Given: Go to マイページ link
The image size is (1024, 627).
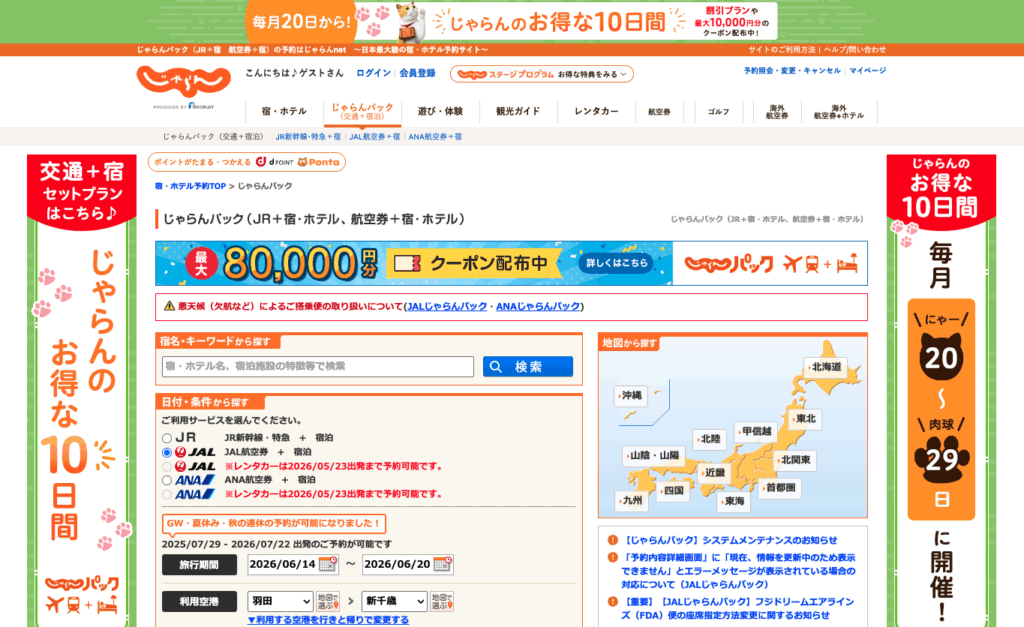Looking at the screenshot, I should pyautogui.click(x=867, y=71).
